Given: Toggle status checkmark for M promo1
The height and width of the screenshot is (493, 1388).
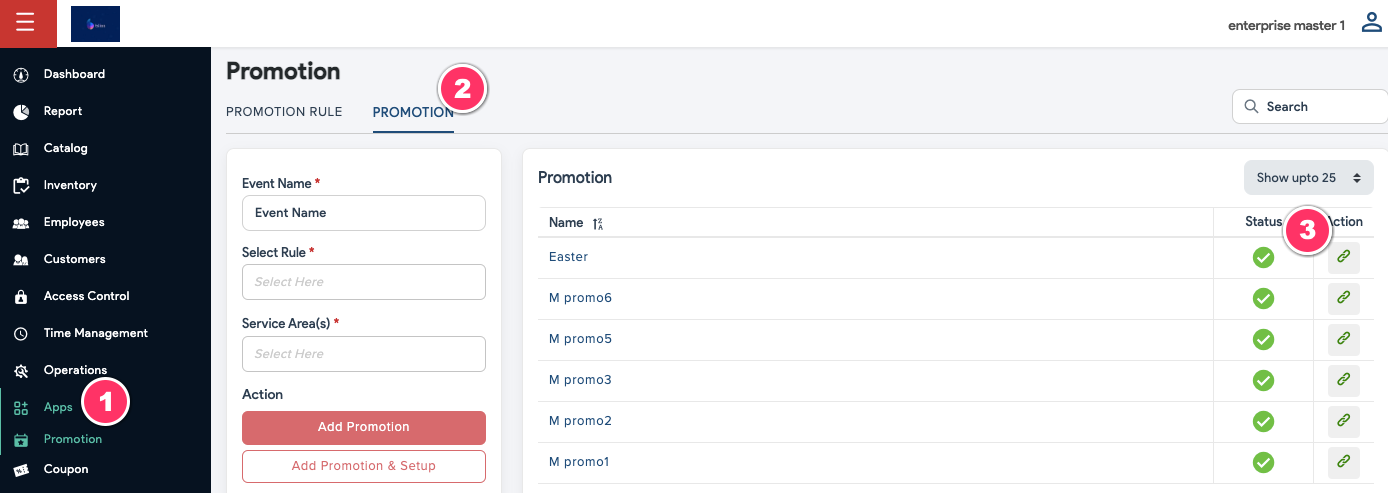Looking at the screenshot, I should (x=1263, y=462).
